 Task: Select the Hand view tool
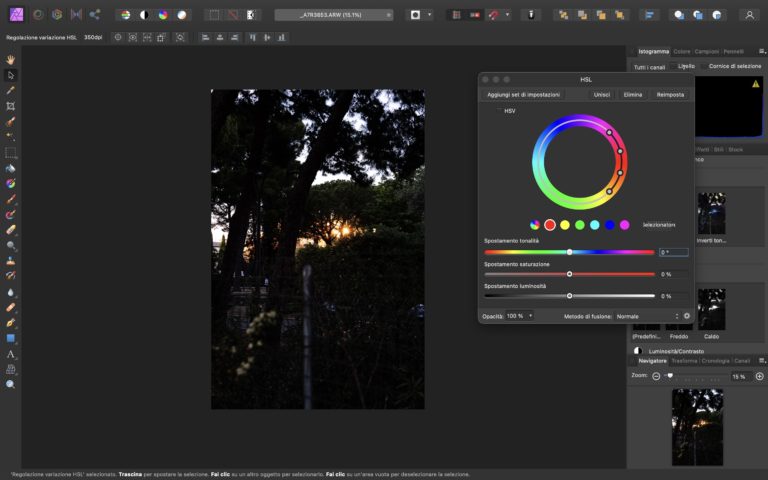(10, 60)
